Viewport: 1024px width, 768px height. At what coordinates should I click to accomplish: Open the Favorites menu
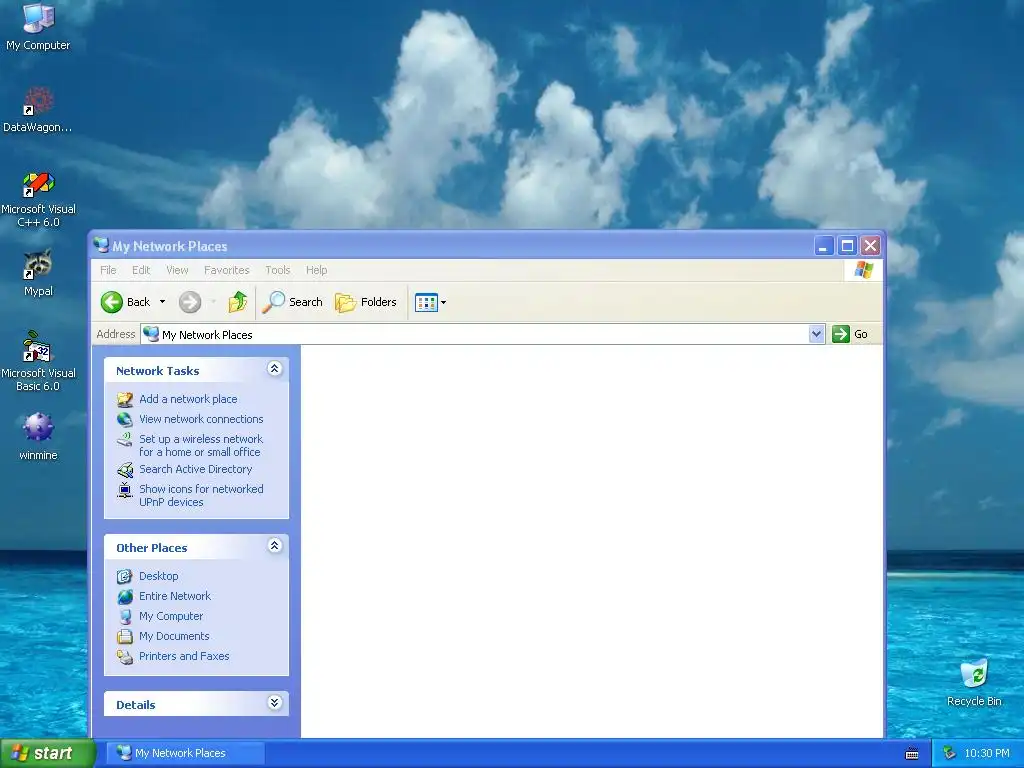point(227,270)
